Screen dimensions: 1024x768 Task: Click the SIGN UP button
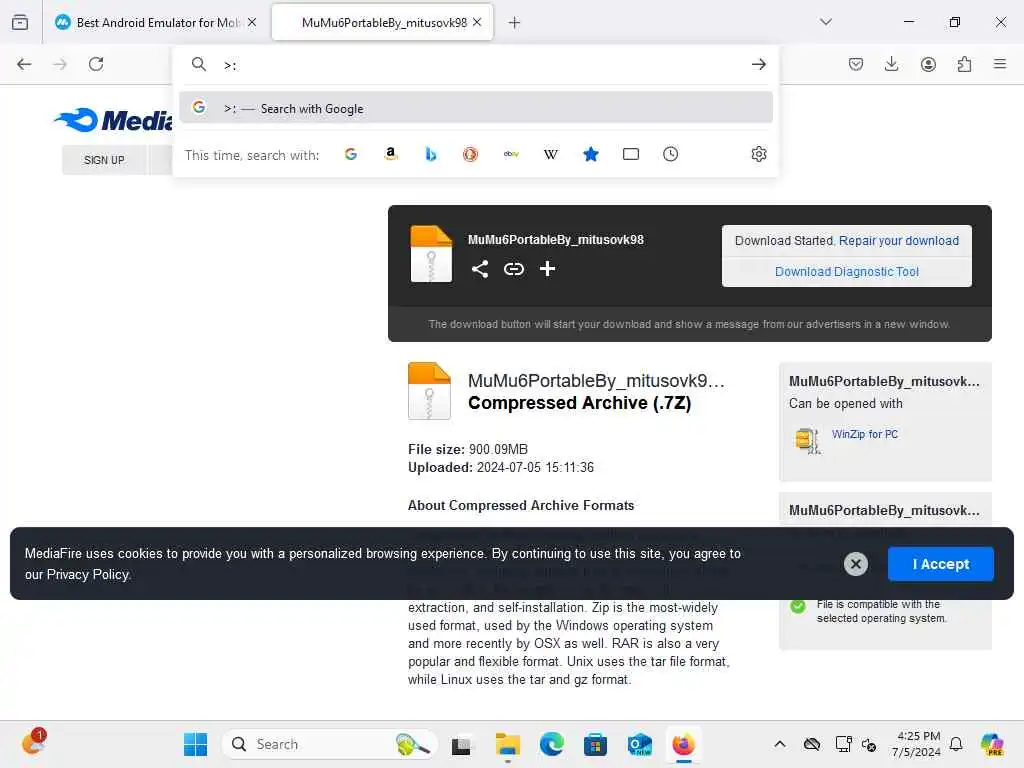tap(104, 160)
